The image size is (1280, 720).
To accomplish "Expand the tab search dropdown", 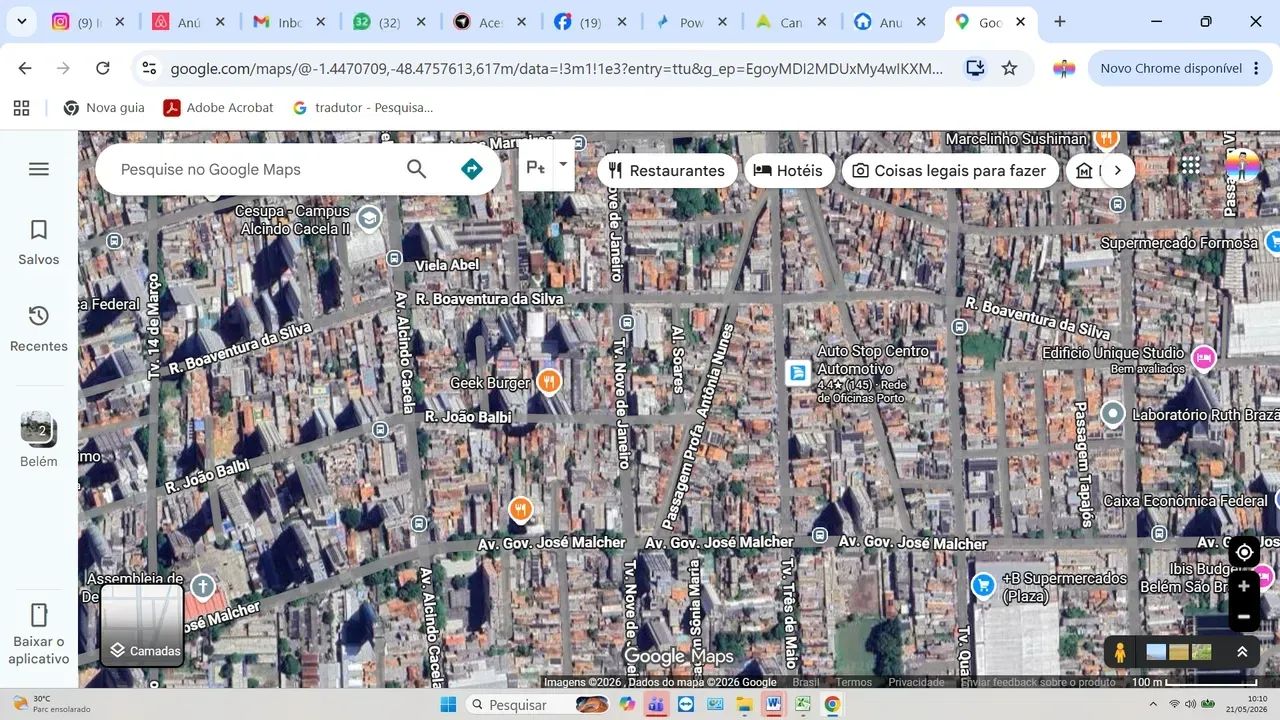I will (x=21, y=21).
